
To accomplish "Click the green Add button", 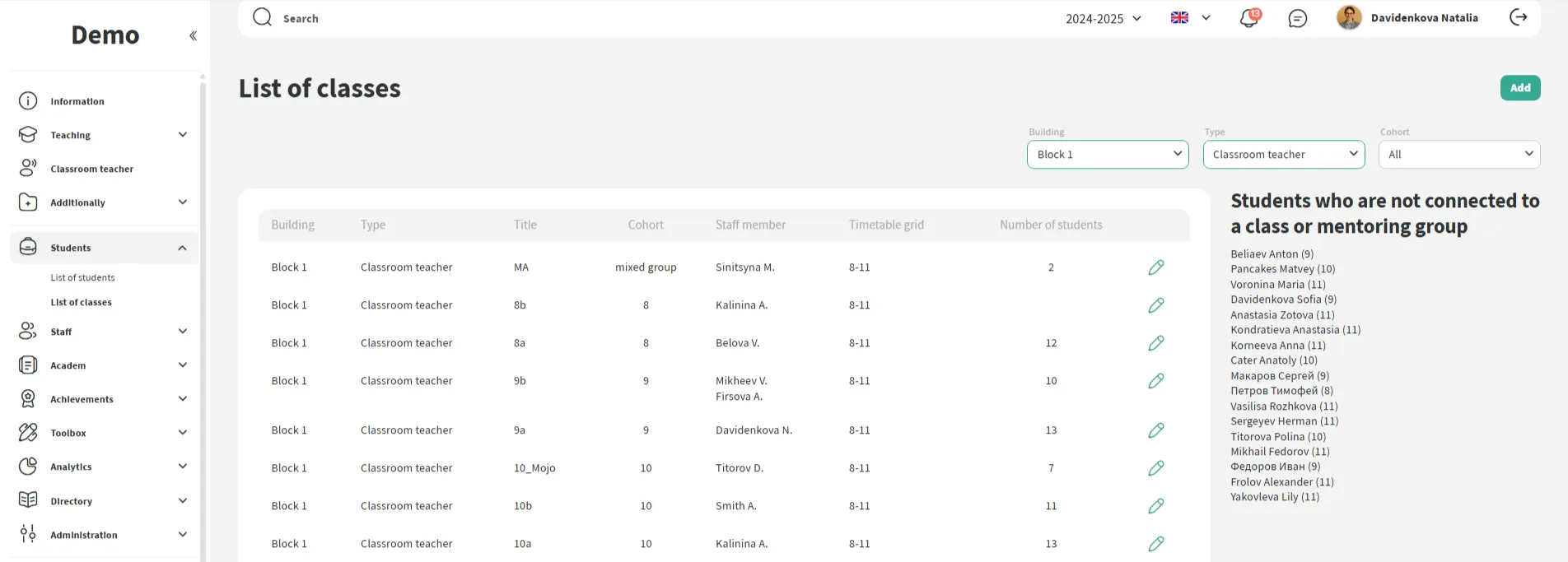I will 1519,88.
